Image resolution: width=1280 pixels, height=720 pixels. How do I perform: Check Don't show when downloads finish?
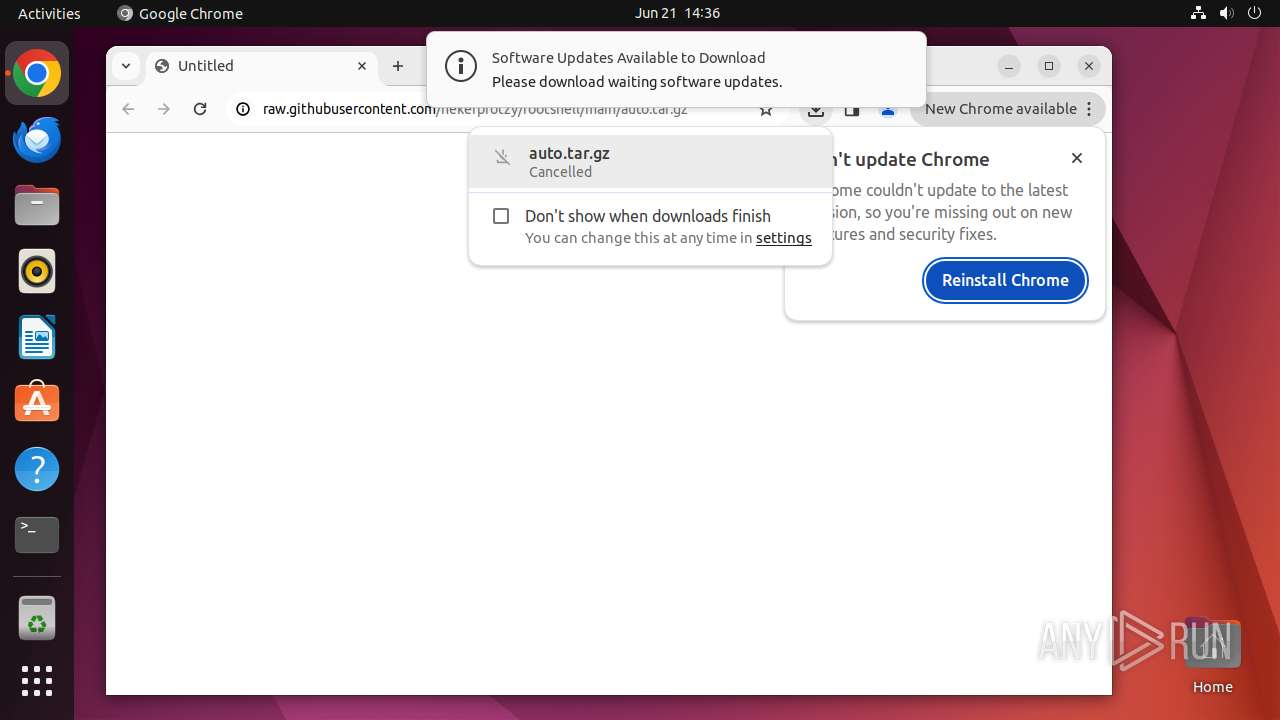point(501,216)
